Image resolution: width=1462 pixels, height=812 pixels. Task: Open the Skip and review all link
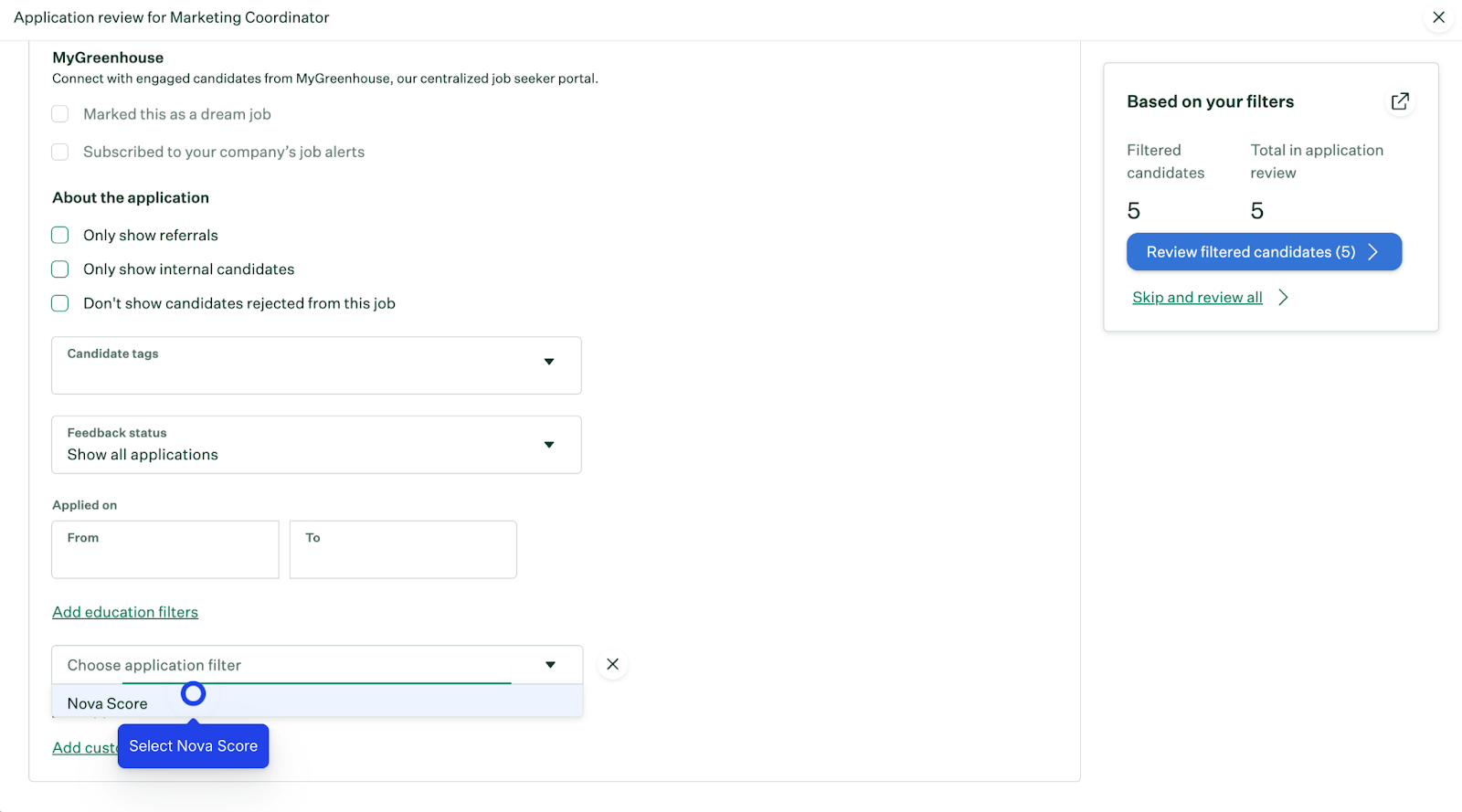click(x=1197, y=298)
